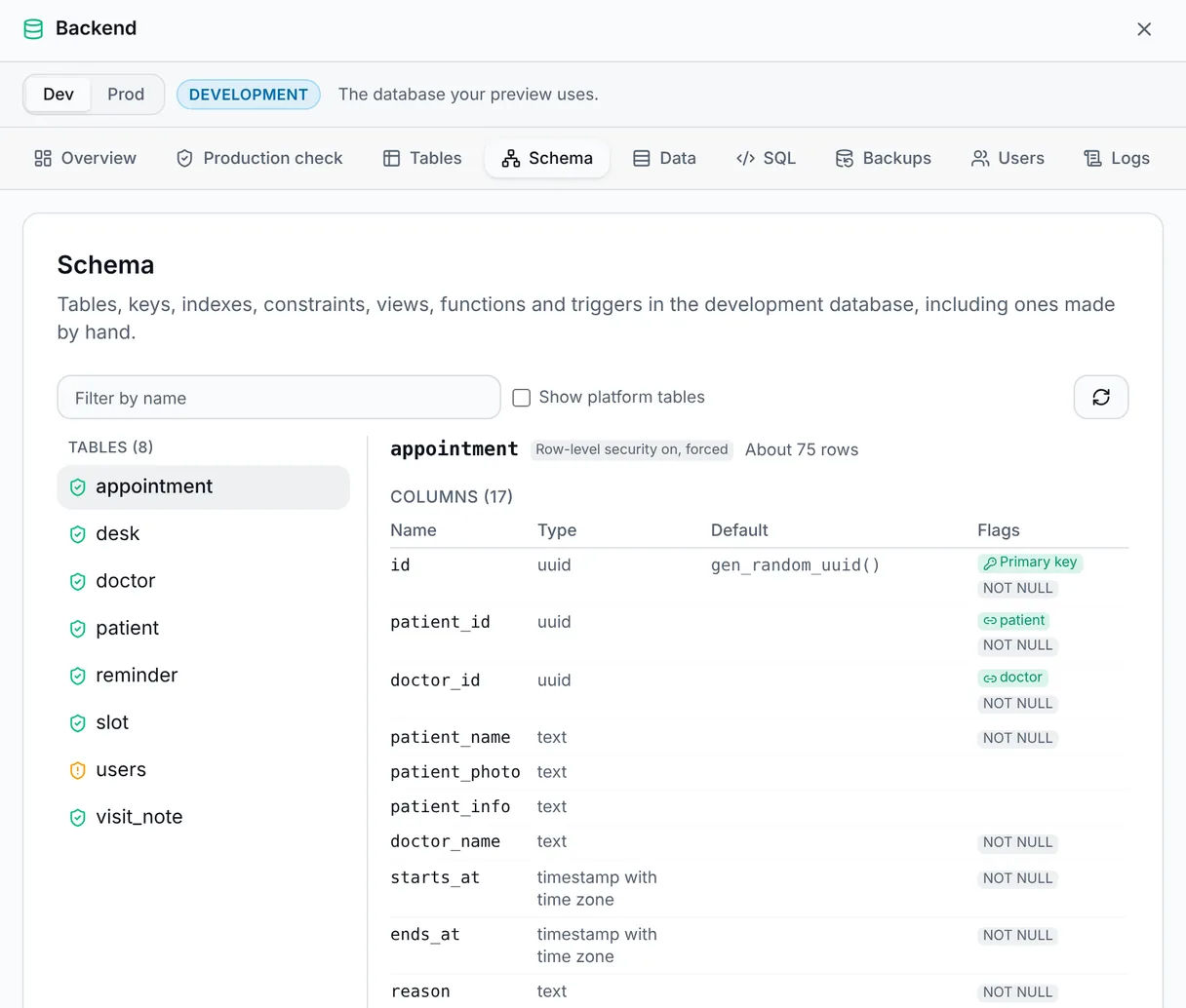Open the Backups tab
This screenshot has height=1008, width=1186.
pyautogui.click(x=884, y=158)
